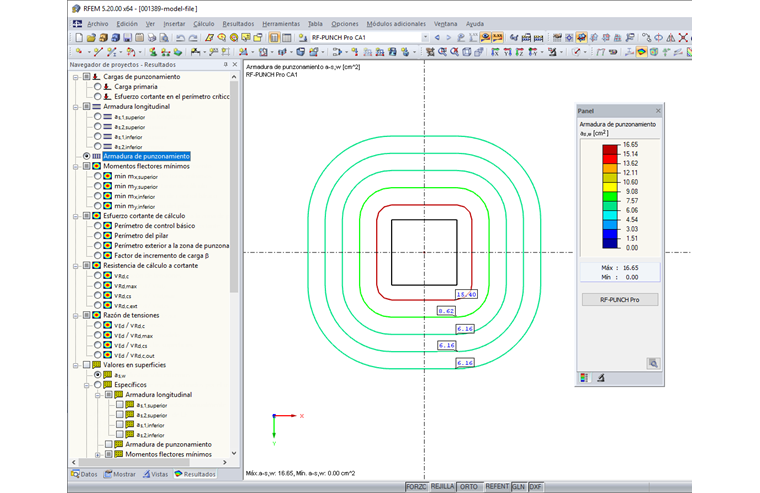
Task: Close the Panel window
Action: 658,111
